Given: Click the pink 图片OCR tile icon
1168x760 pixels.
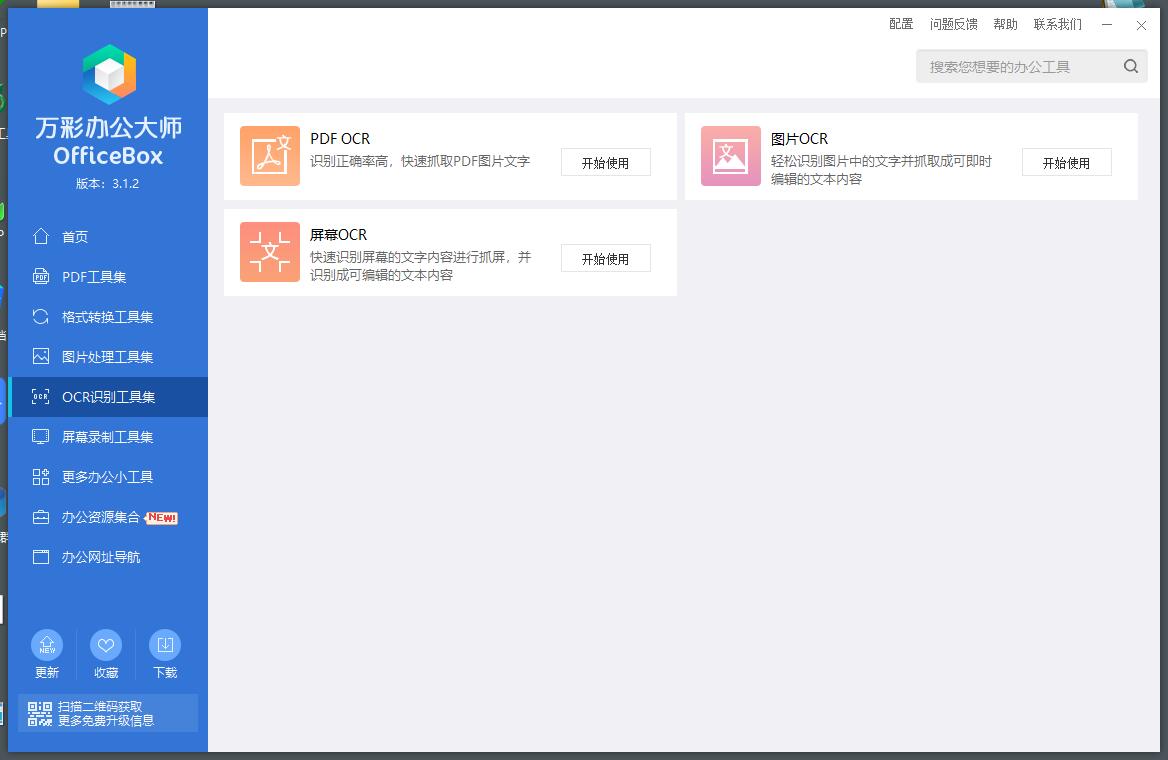Looking at the screenshot, I should tap(731, 156).
